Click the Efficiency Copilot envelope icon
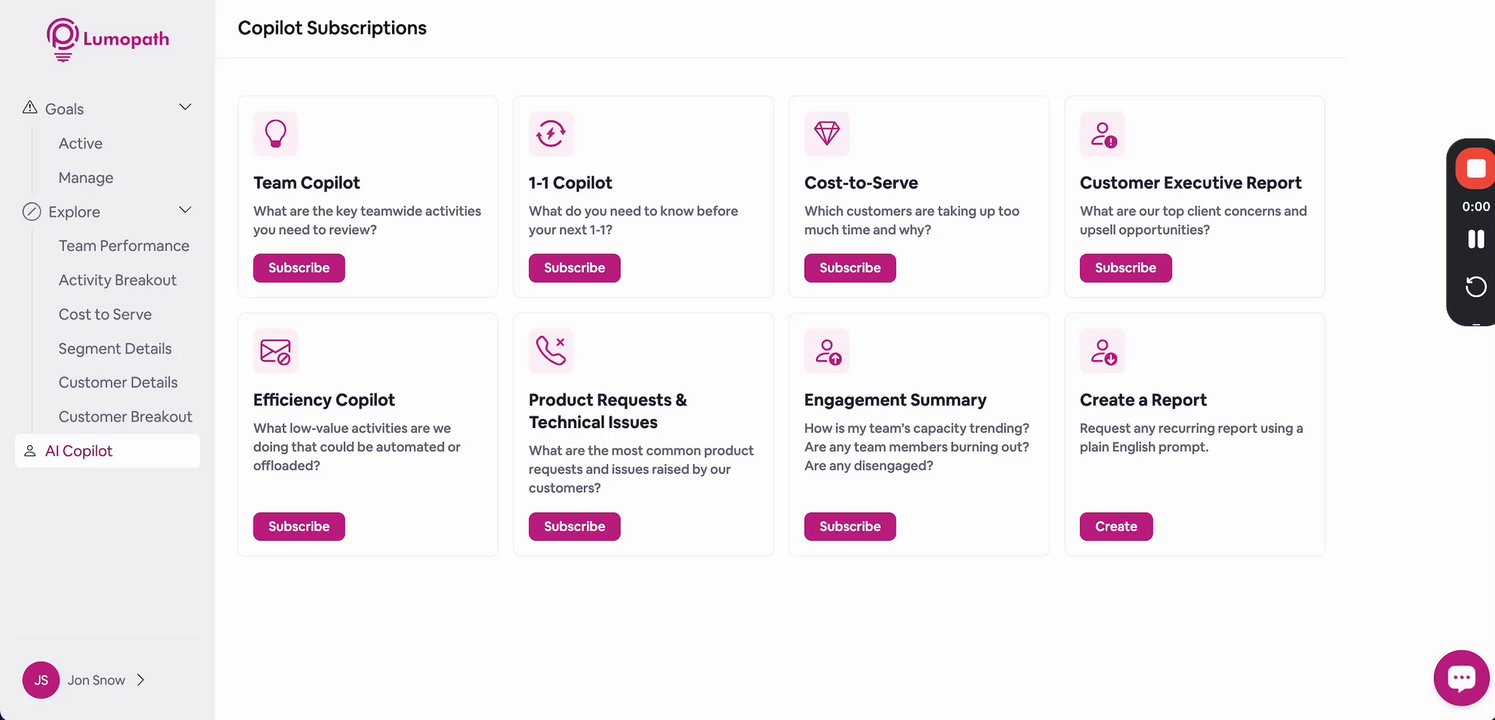1495x720 pixels. coord(275,351)
